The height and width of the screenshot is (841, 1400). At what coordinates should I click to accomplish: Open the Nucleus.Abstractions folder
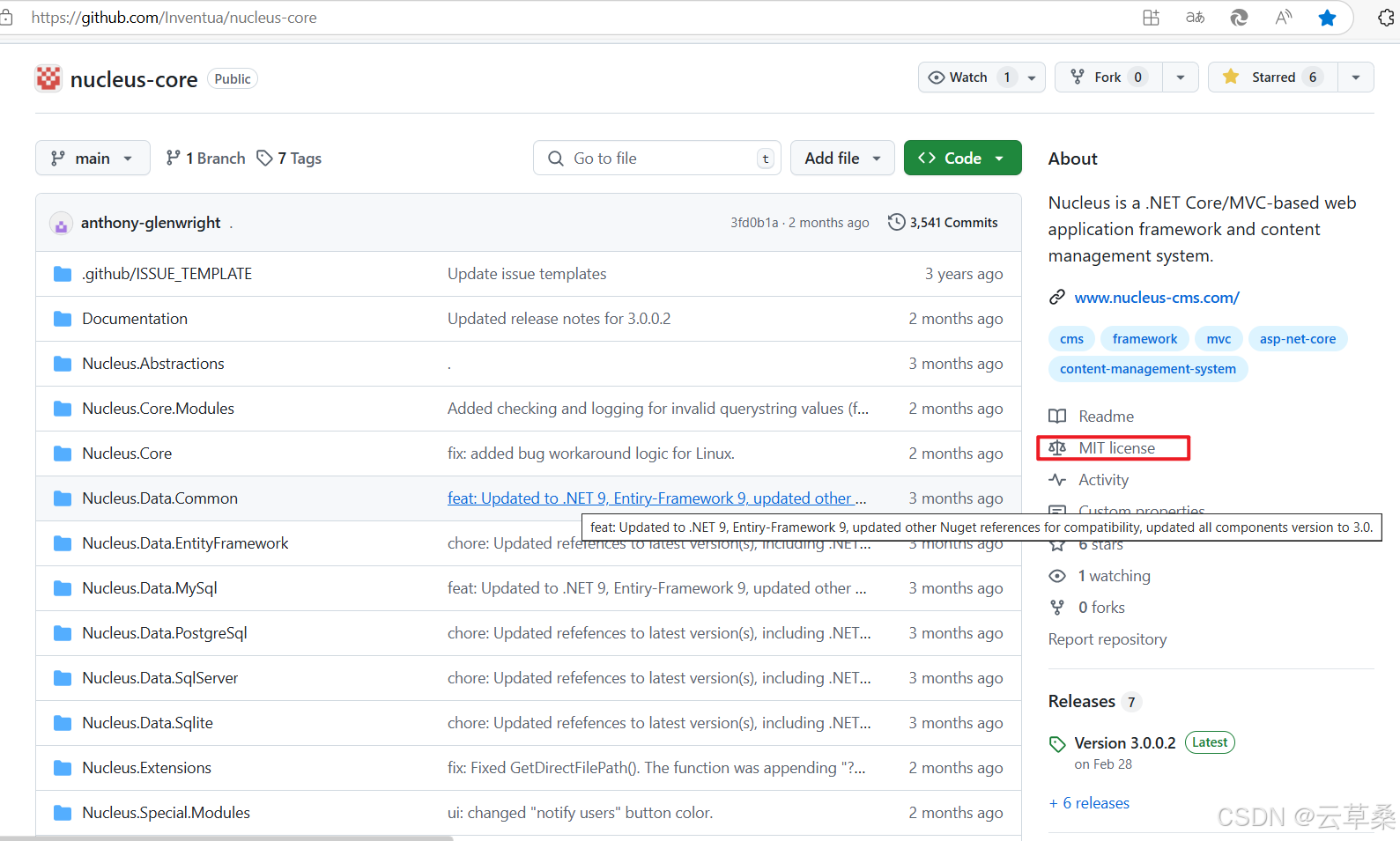[153, 364]
